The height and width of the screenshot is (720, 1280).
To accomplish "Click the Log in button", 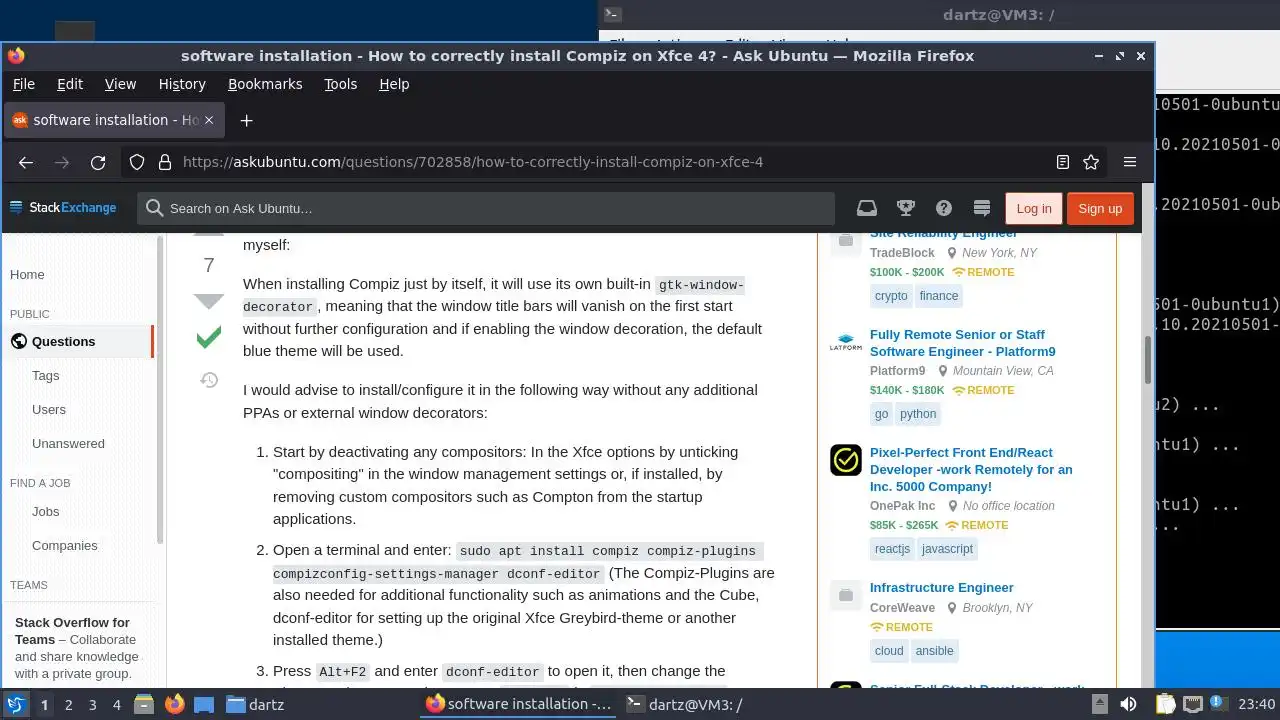I will [x=1033, y=208].
